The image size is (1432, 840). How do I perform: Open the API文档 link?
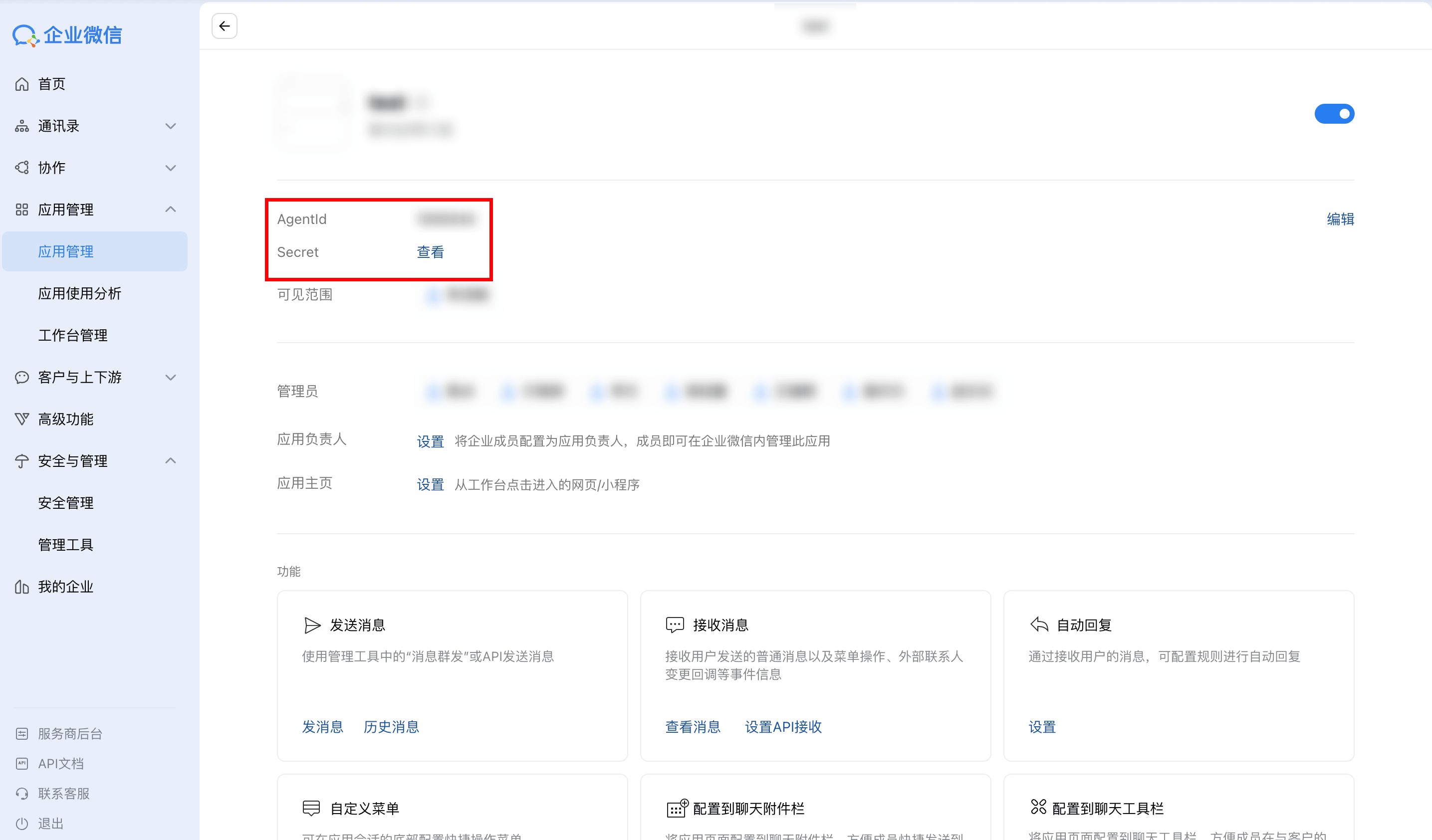[x=61, y=763]
